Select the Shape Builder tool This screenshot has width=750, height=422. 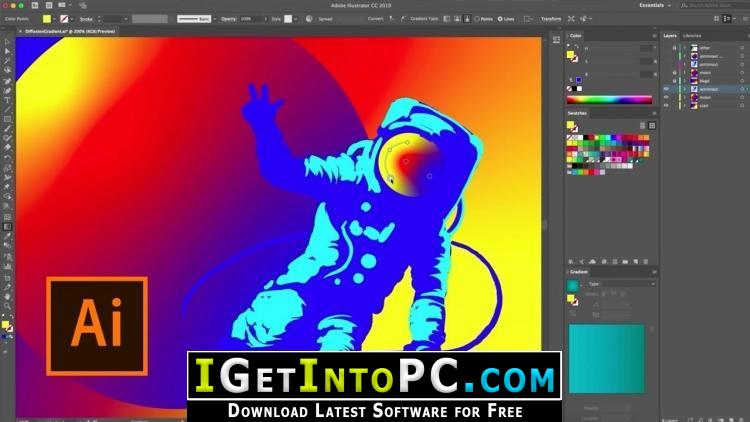coord(7,197)
